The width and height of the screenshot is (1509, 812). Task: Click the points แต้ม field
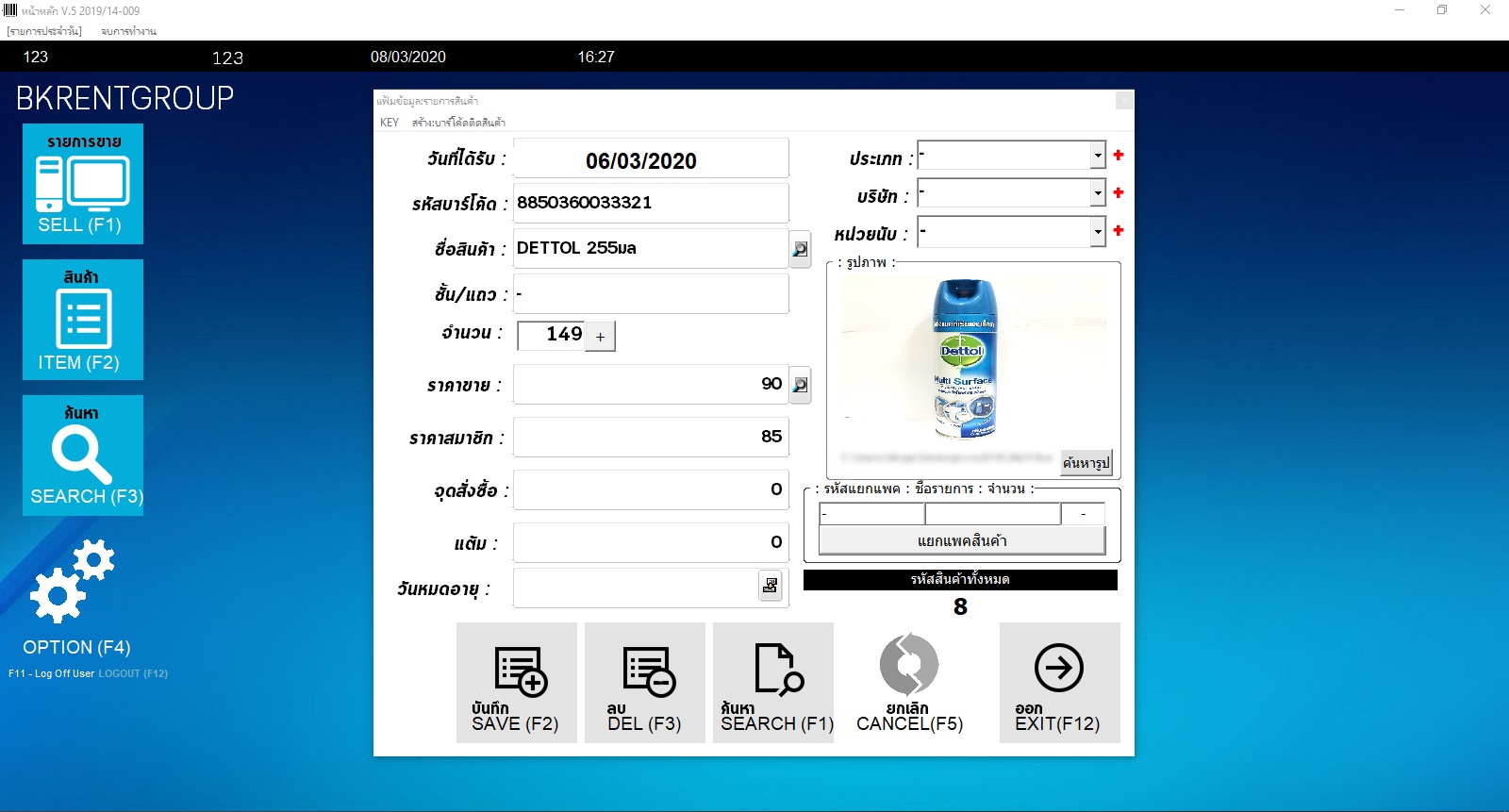pos(651,542)
